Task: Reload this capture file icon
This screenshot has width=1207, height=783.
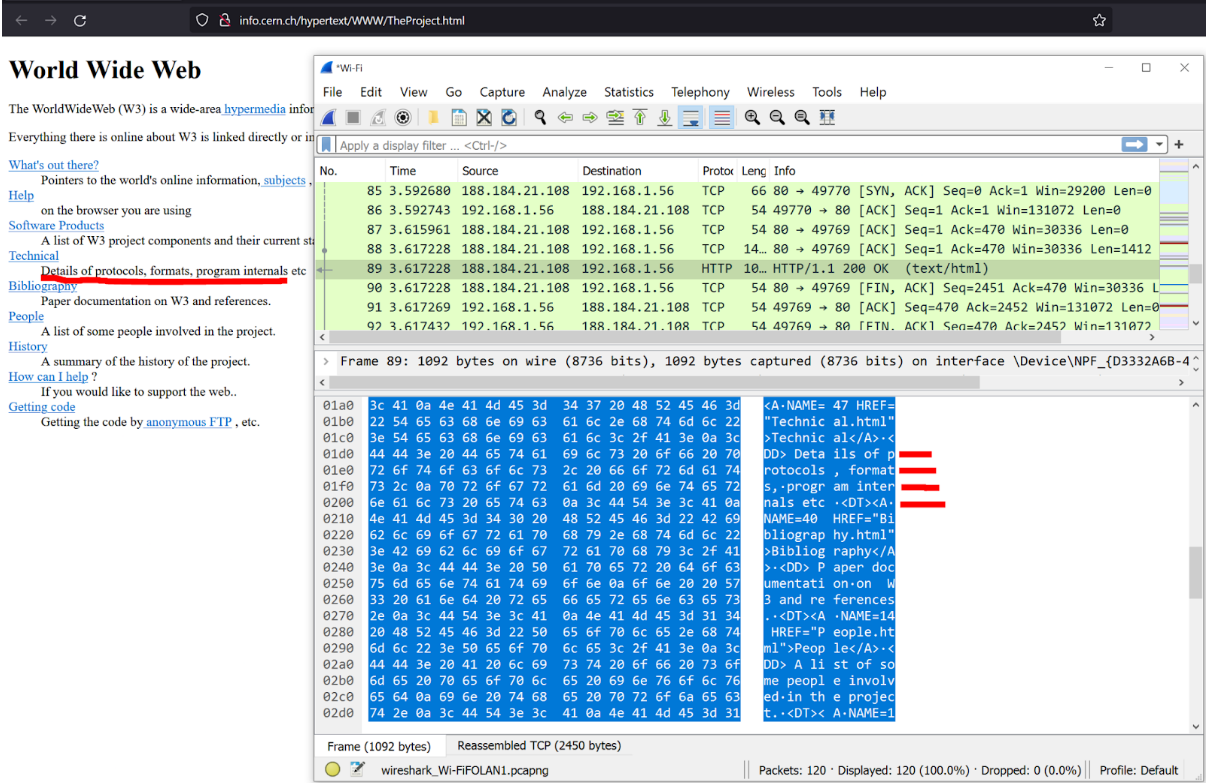Action: [x=509, y=118]
